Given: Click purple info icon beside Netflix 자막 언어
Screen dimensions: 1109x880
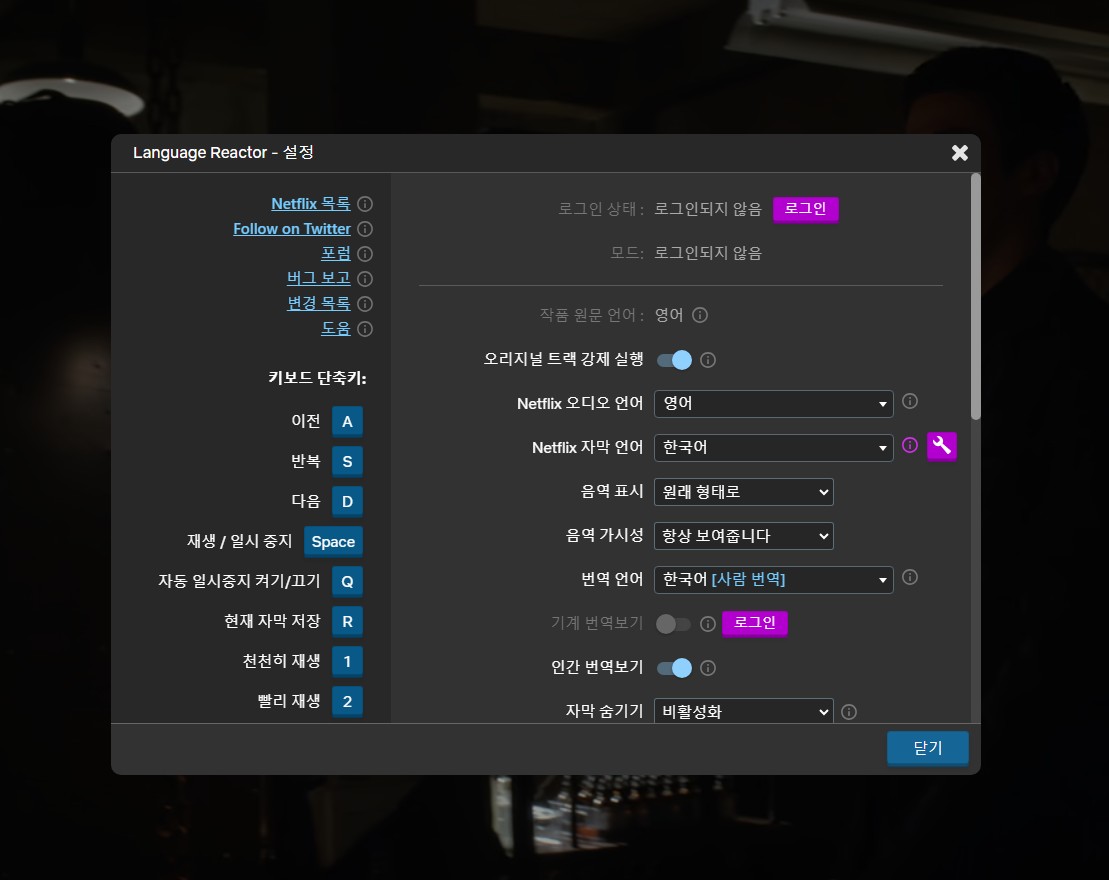Looking at the screenshot, I should pyautogui.click(x=910, y=445).
